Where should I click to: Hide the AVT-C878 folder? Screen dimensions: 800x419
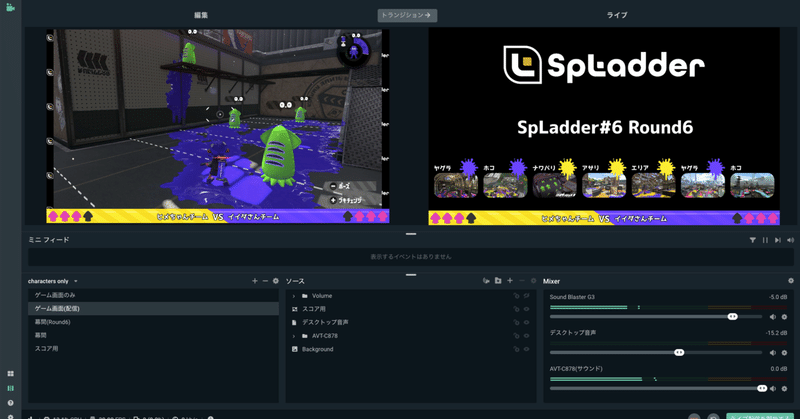tap(527, 336)
